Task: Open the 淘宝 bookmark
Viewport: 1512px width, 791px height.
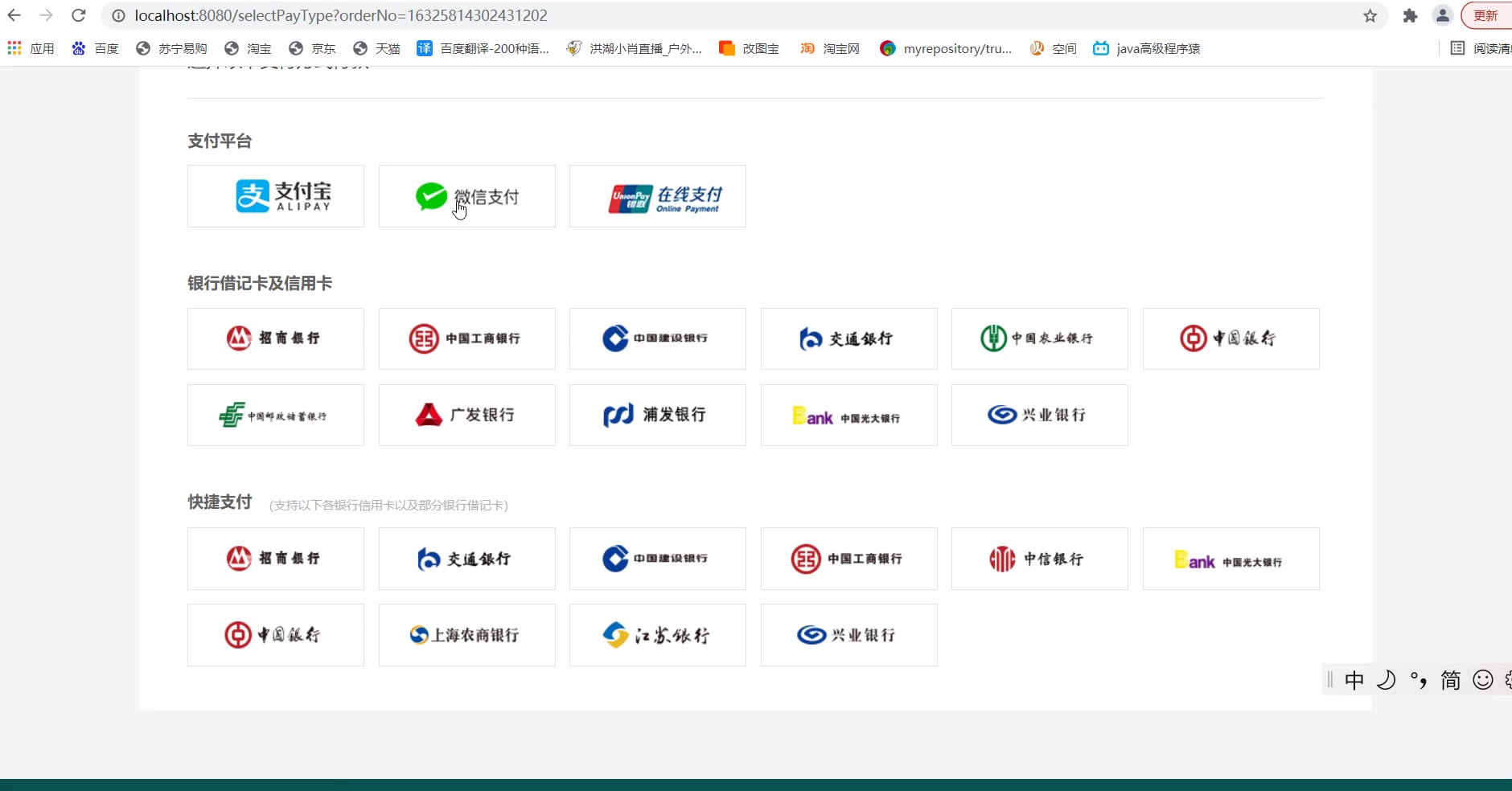Action: pos(248,49)
